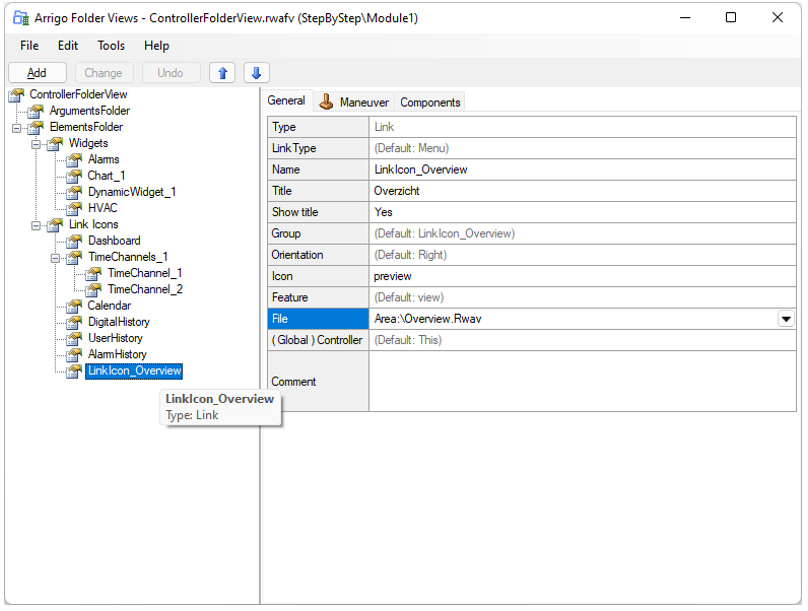Click the folder icon beside Link Icons
This screenshot has height=611, width=808.
tap(55, 225)
